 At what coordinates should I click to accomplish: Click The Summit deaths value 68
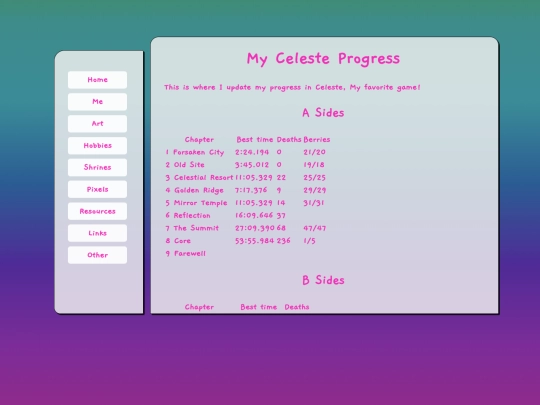click(x=281, y=228)
